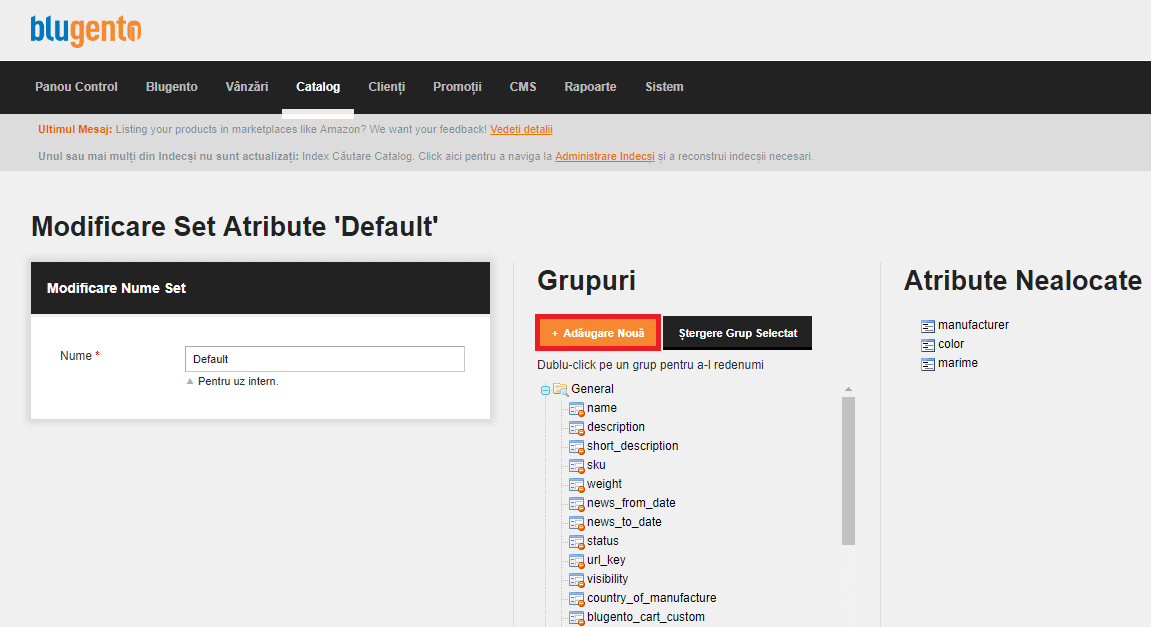Select the color unassigned attribute
This screenshot has height=627, width=1151.
tap(951, 344)
